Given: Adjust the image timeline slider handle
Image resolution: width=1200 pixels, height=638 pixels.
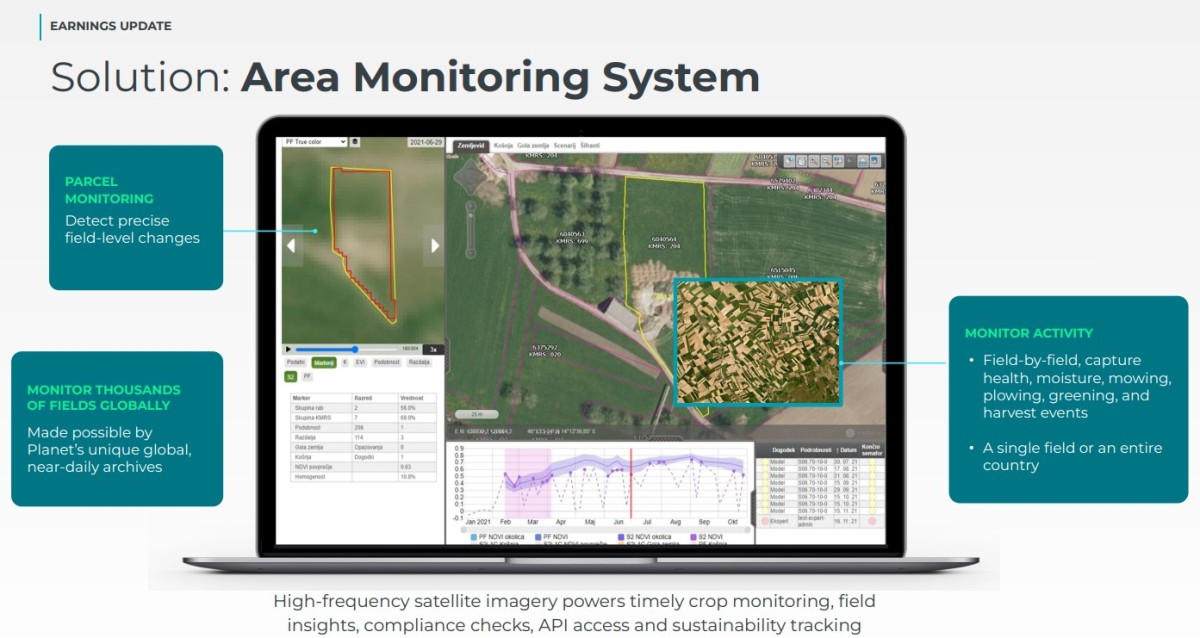Looking at the screenshot, I should coord(355,349).
